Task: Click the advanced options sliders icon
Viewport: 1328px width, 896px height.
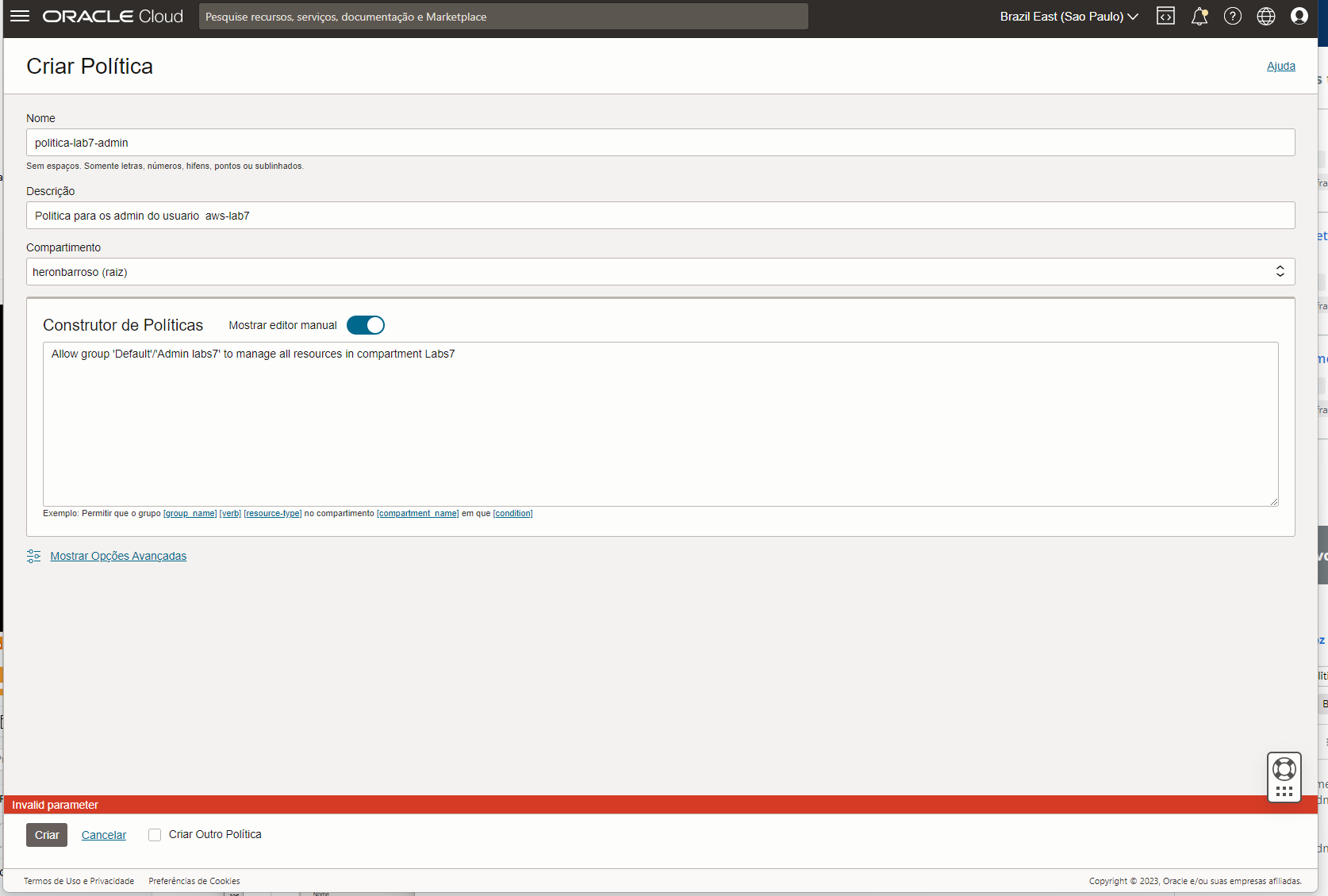Action: pos(33,556)
